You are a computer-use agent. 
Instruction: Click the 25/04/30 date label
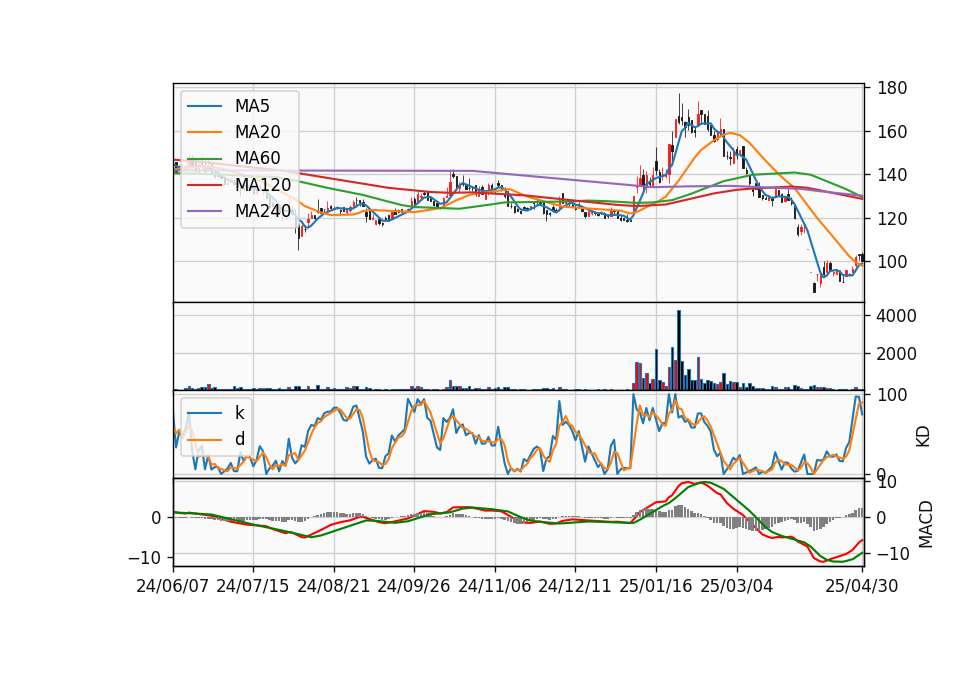(x=862, y=586)
